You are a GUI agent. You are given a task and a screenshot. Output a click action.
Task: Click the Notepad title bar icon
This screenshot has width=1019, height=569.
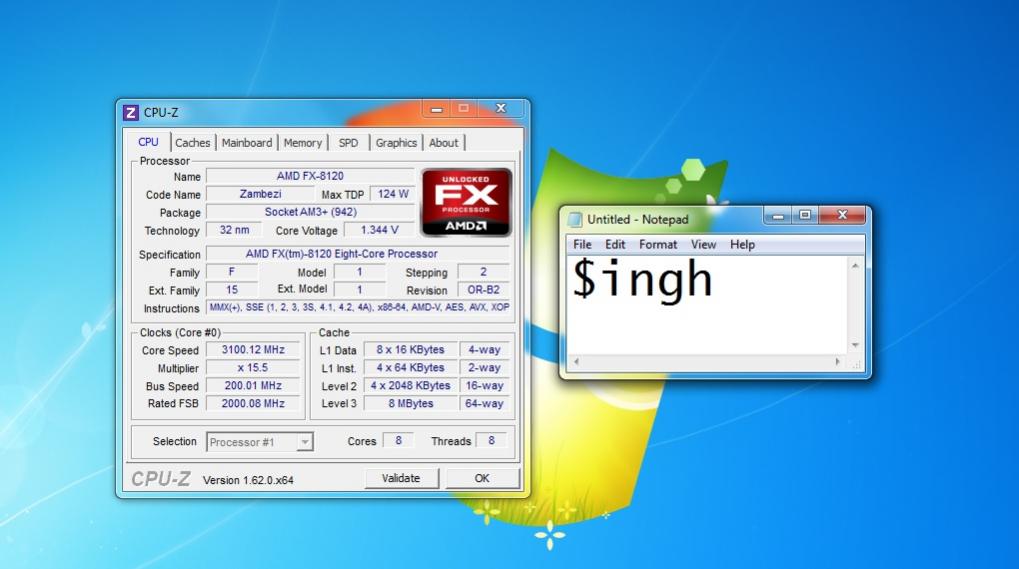point(574,220)
